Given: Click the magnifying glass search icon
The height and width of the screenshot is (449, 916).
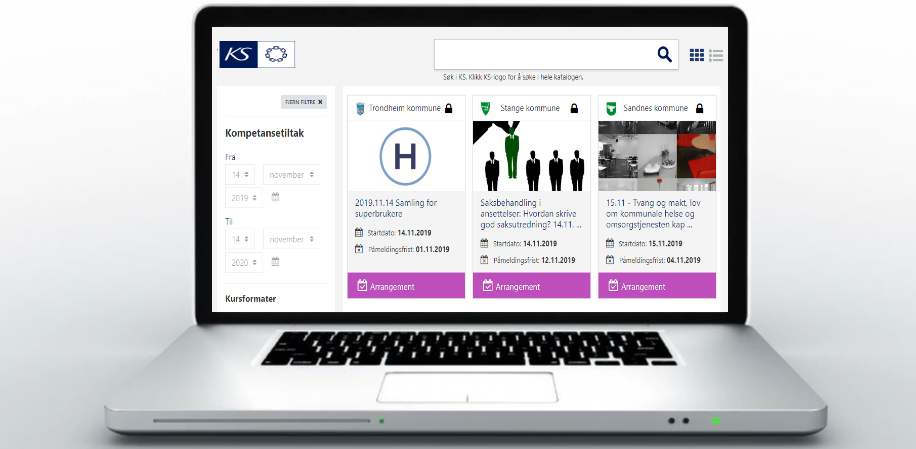Looking at the screenshot, I should click(x=664, y=54).
